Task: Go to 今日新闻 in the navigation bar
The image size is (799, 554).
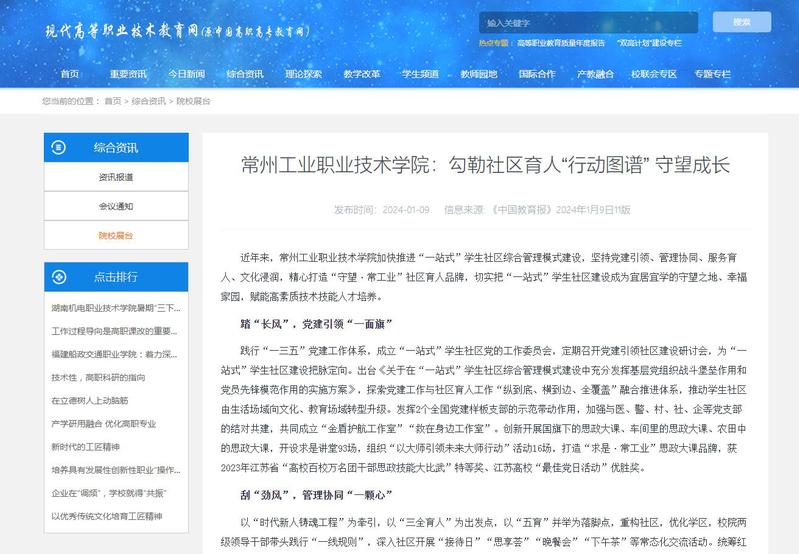Action: tap(186, 74)
